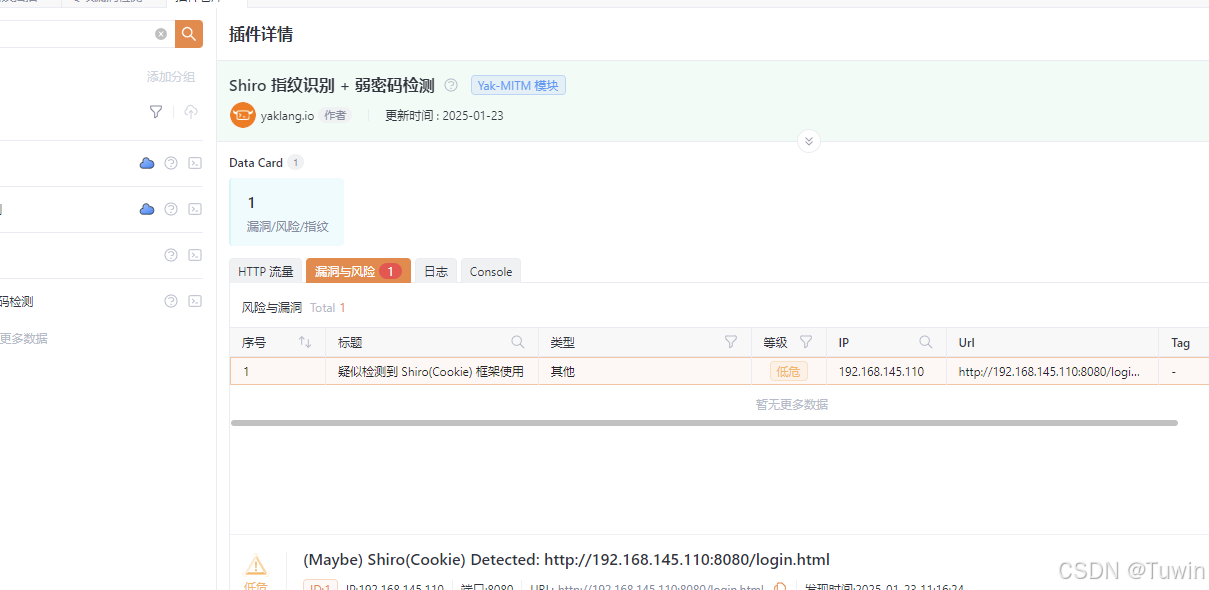
Task: Click the Url cell http://192.168.145.110:8080/logi...
Action: click(1049, 371)
